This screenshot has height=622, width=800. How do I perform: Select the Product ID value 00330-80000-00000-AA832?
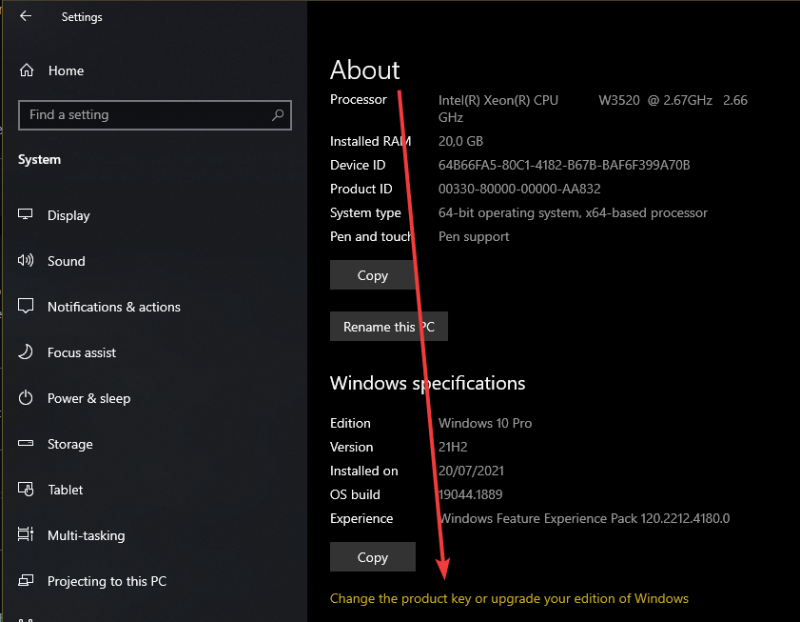coord(519,189)
